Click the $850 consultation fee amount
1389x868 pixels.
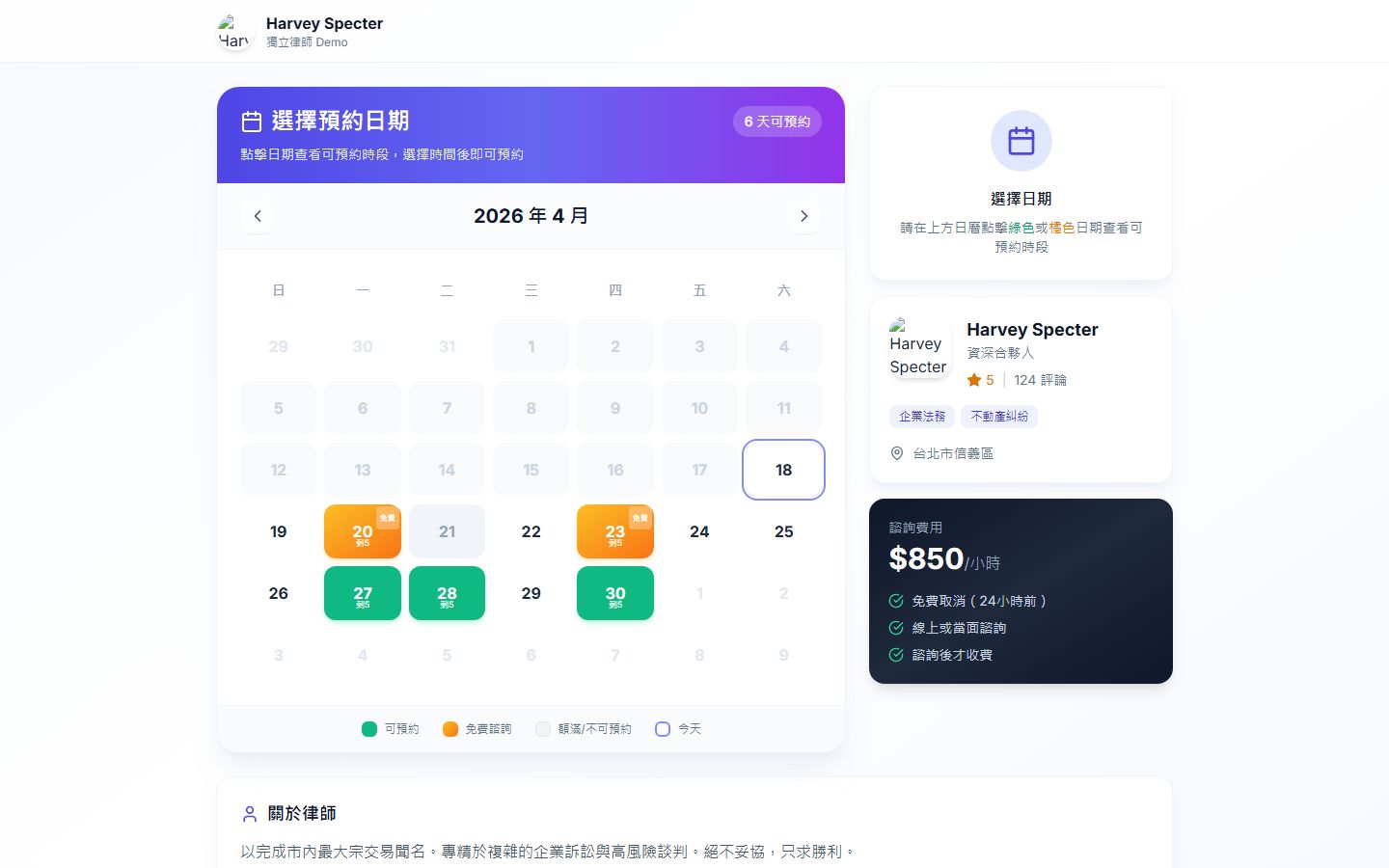pos(926,558)
